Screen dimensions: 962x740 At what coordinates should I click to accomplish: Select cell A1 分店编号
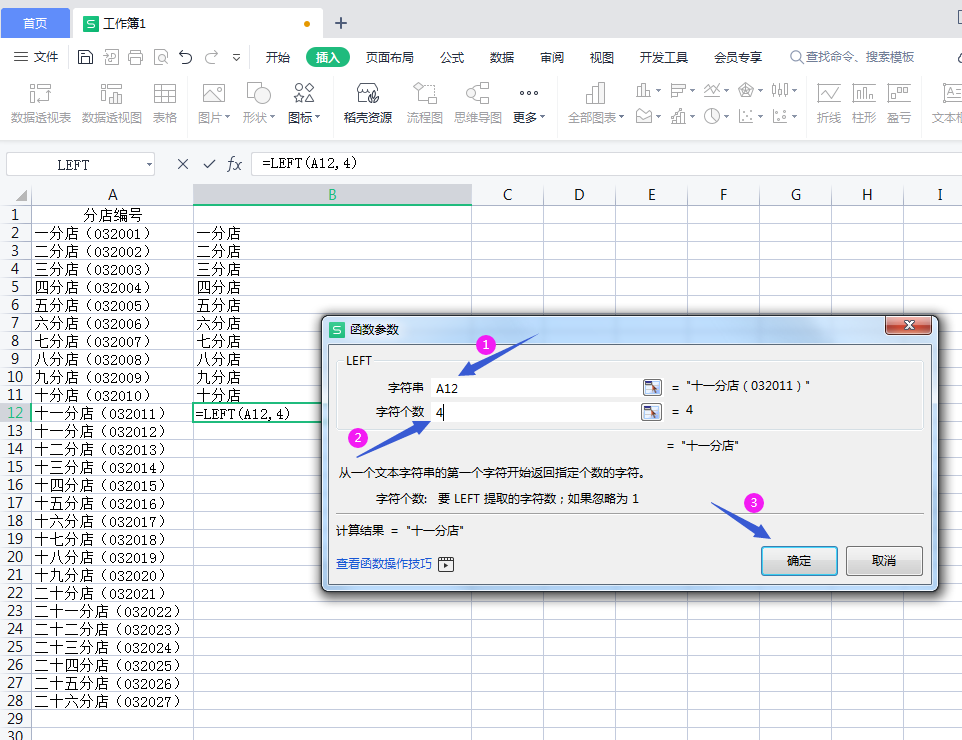pos(112,215)
